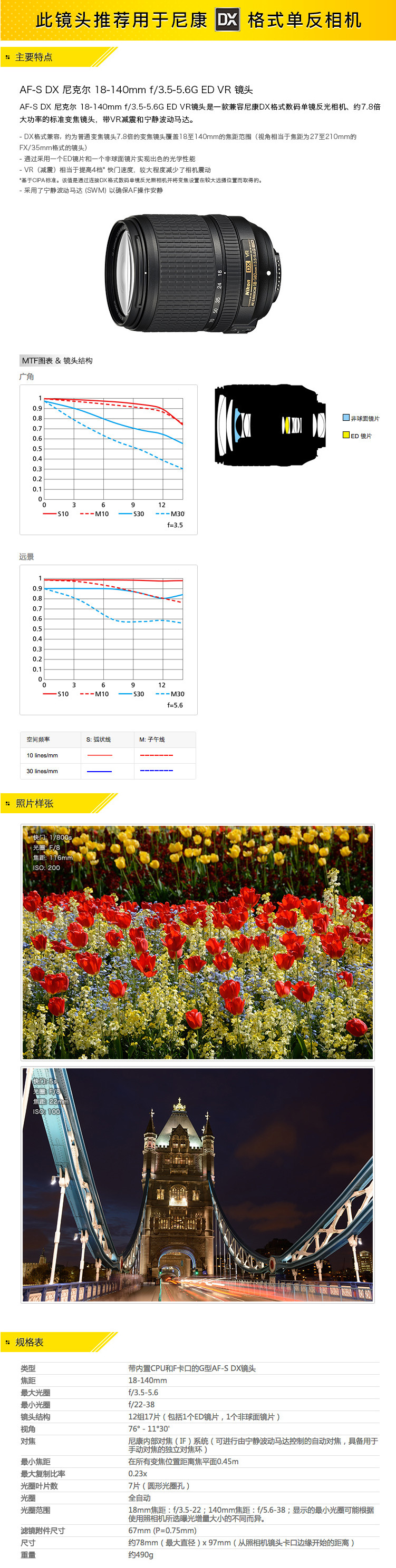Open the Nikon 18-140mm lens product photo

coord(194,273)
